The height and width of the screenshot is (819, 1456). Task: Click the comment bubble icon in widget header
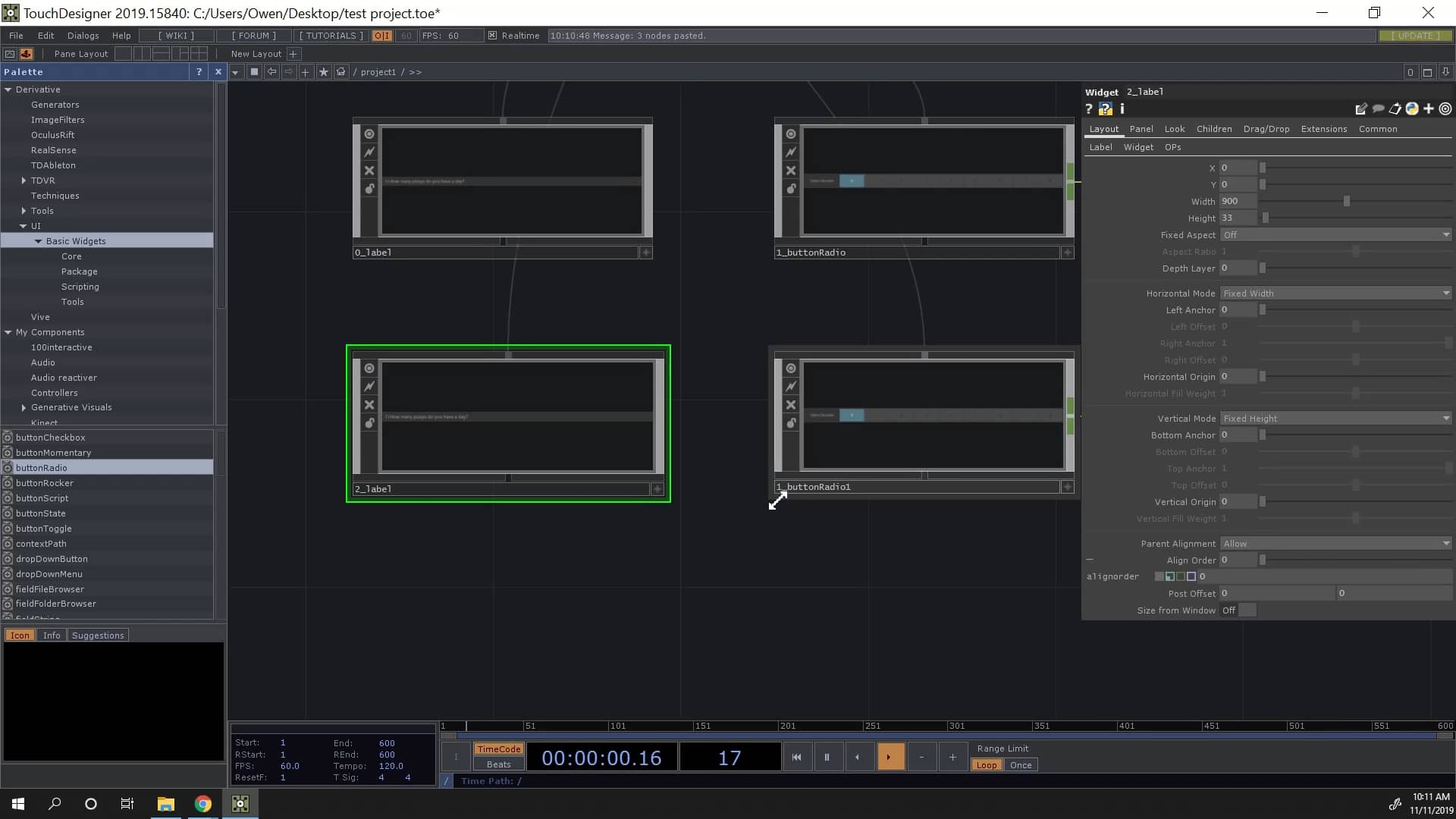(x=1379, y=108)
